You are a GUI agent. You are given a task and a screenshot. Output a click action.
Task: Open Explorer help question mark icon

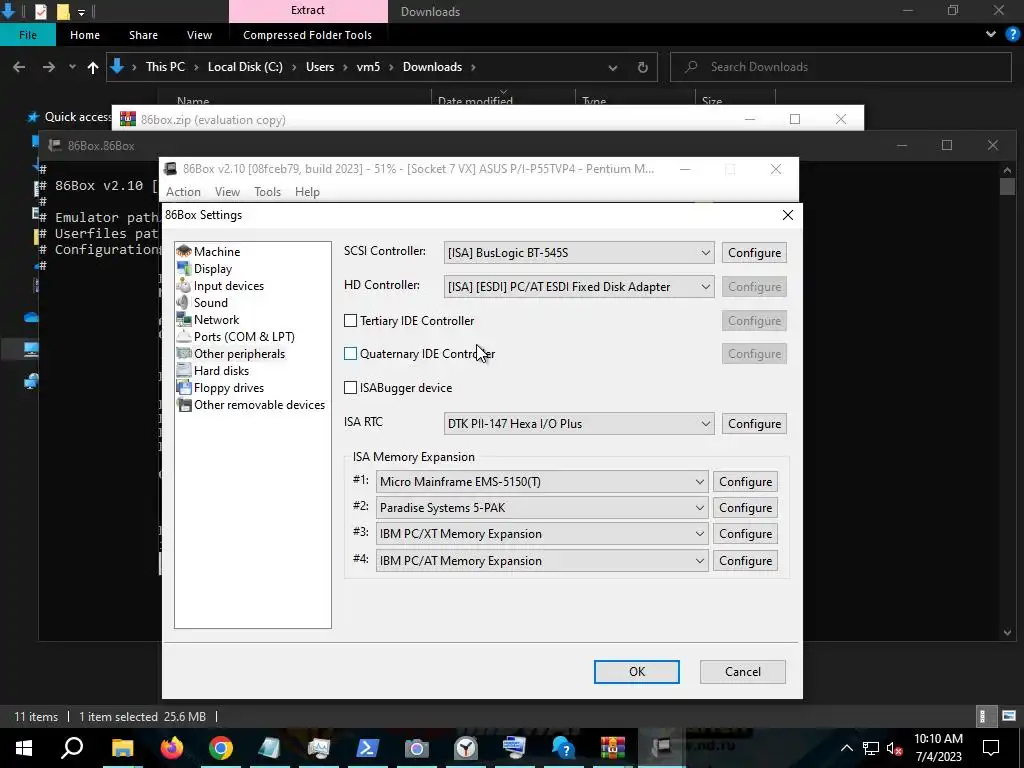coord(1013,35)
